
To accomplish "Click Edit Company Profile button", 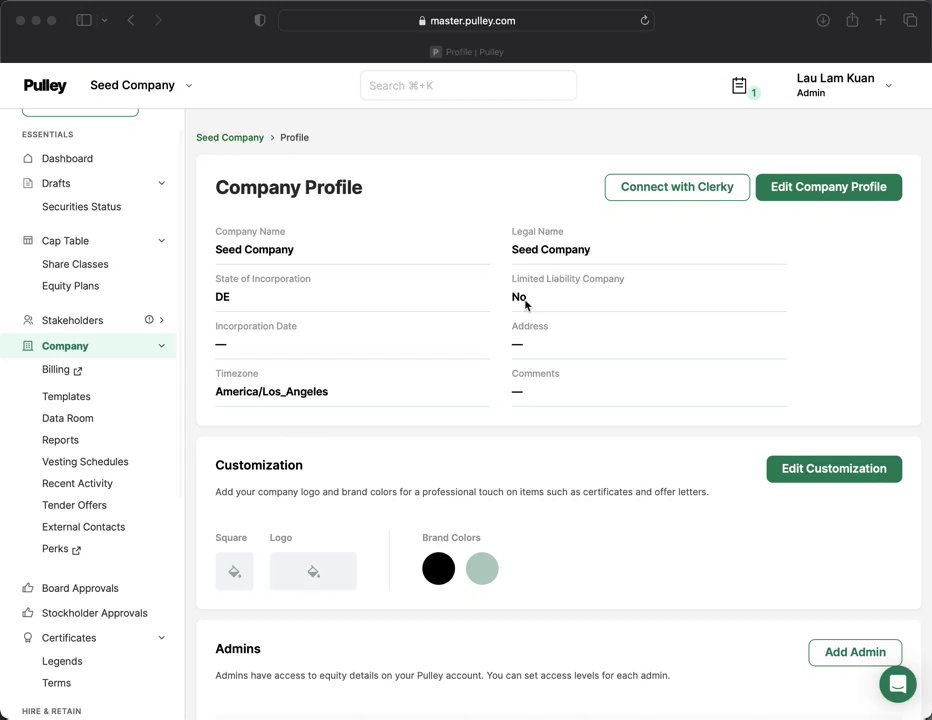I will 829,187.
